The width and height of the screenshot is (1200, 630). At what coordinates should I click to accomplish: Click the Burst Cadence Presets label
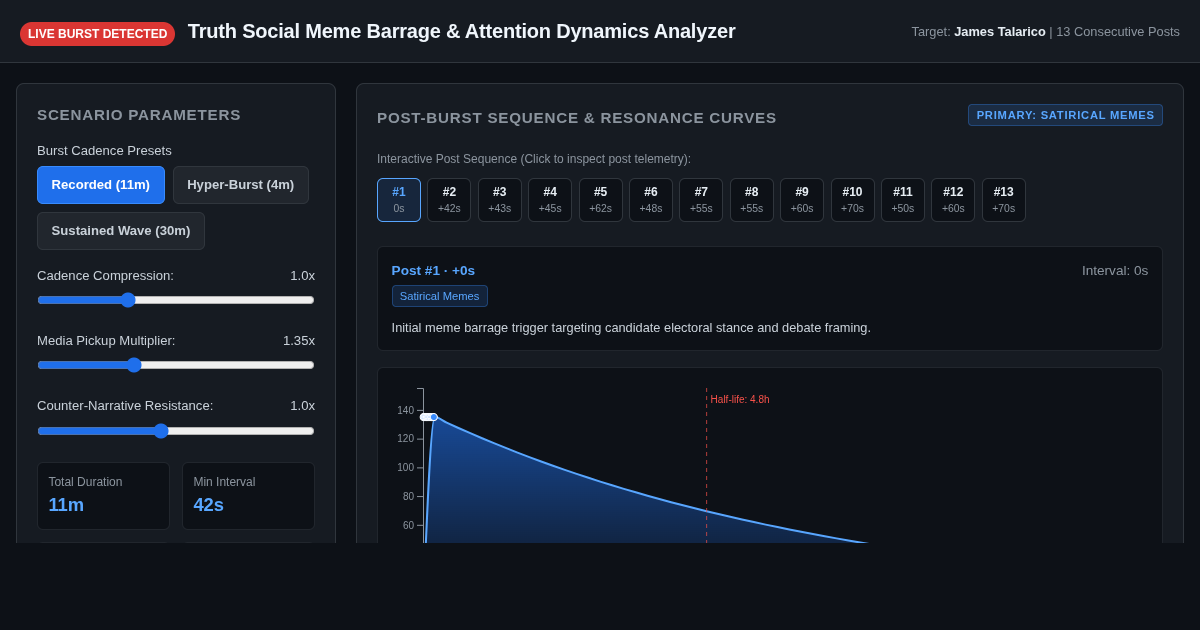pyautogui.click(x=104, y=151)
